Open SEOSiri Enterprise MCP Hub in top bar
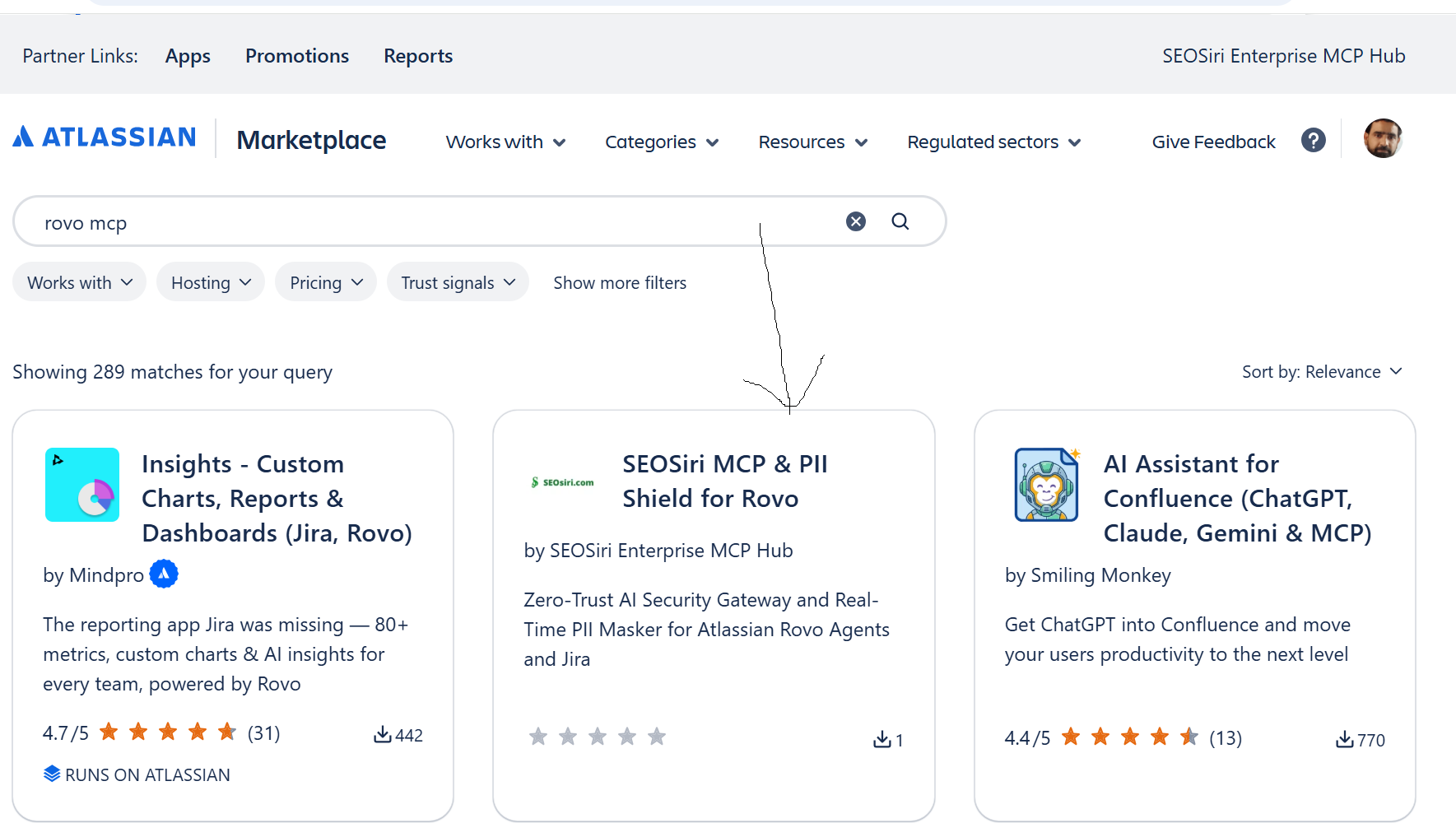Viewport: 1456px width, 837px height. (1283, 56)
